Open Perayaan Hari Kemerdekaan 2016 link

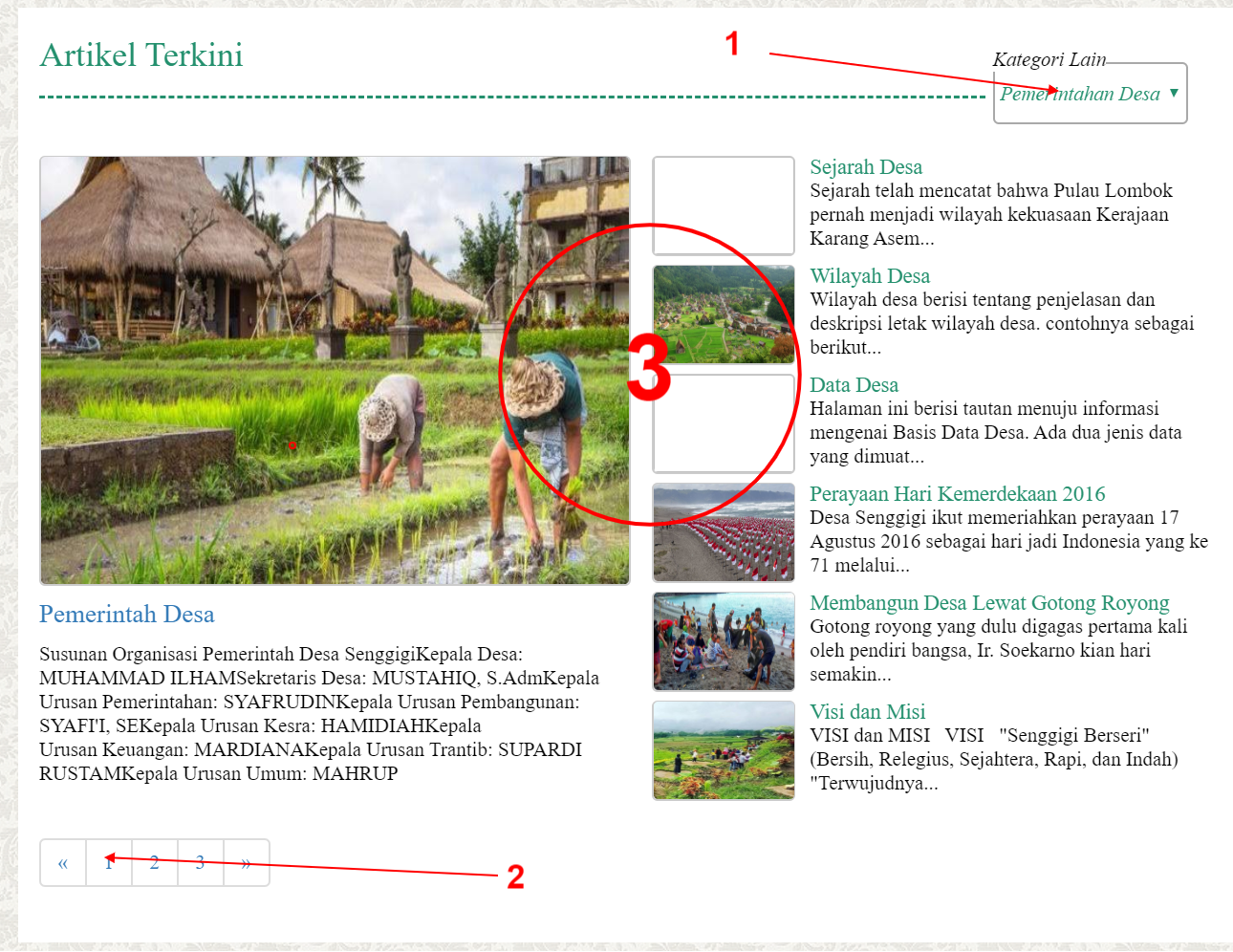point(958,494)
